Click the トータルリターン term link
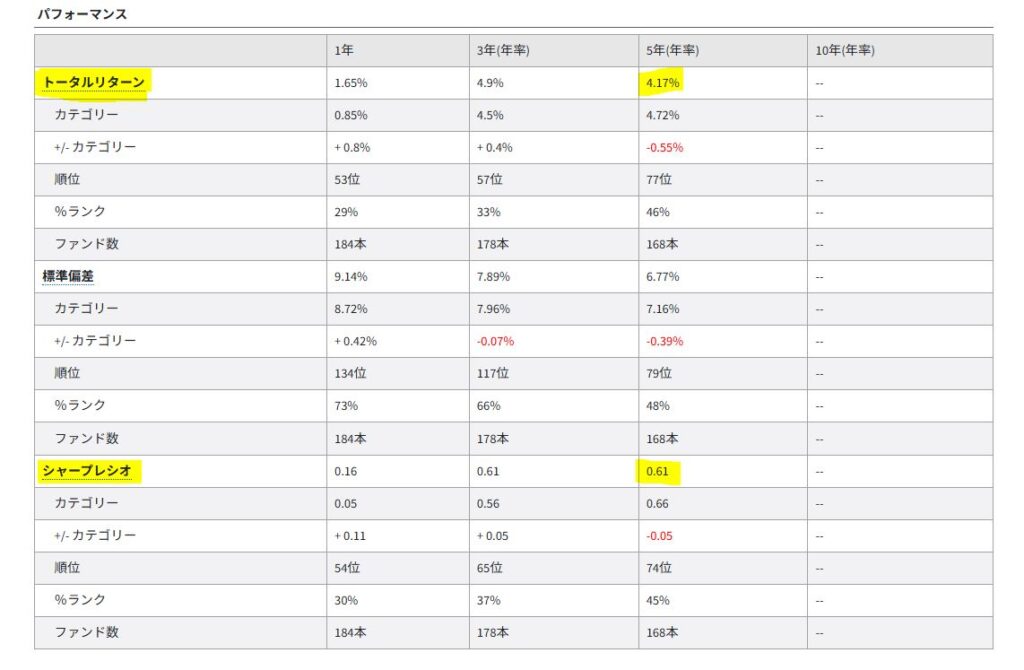1024x670 pixels. tap(94, 83)
